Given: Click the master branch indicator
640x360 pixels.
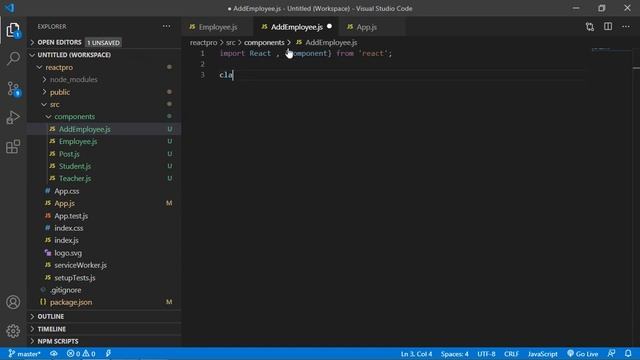Looking at the screenshot, I should click(24, 354).
